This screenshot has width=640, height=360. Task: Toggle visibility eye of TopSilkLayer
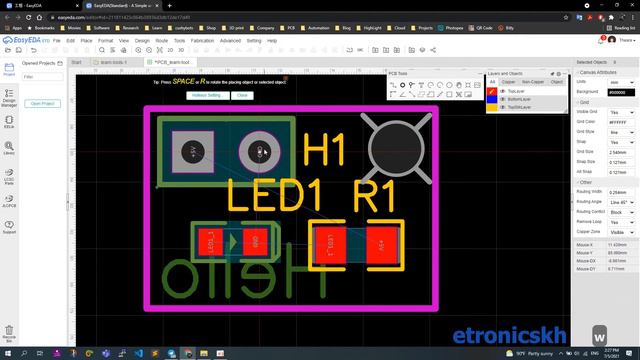coord(502,107)
